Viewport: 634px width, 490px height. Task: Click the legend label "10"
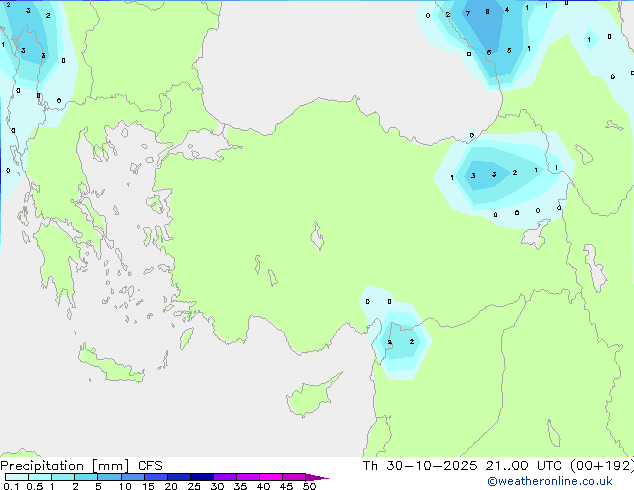pyautogui.click(x=125, y=486)
